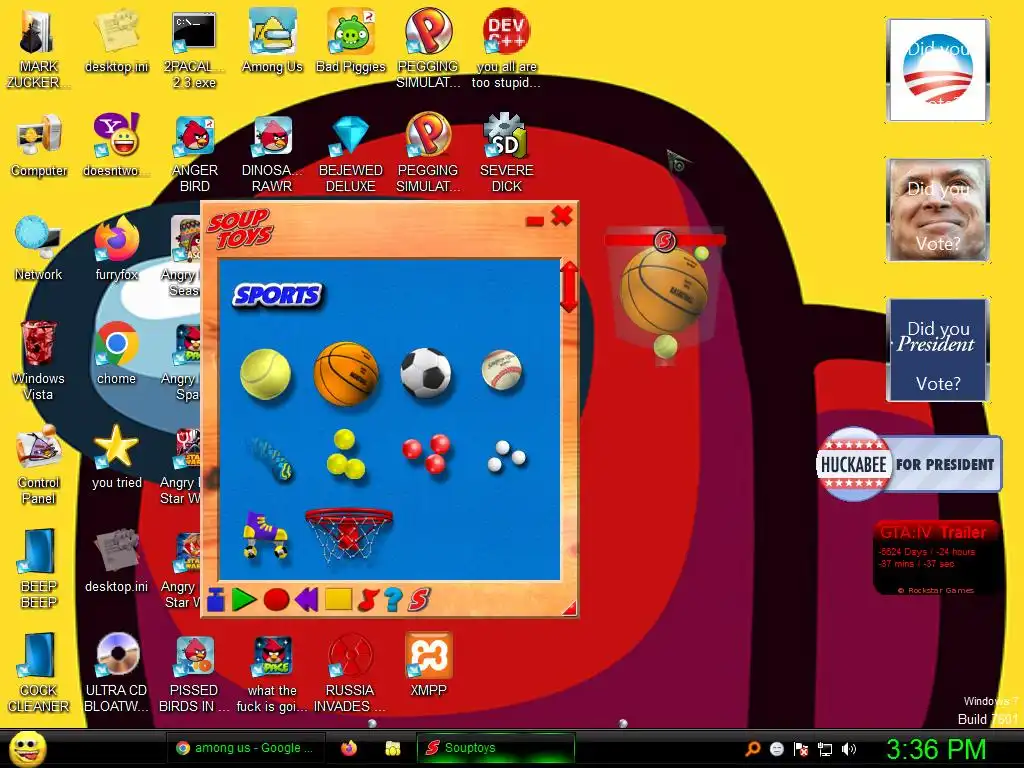Select the BEJEWED DELUXE desktop icon
The width and height of the screenshot is (1024, 768).
pyautogui.click(x=351, y=153)
